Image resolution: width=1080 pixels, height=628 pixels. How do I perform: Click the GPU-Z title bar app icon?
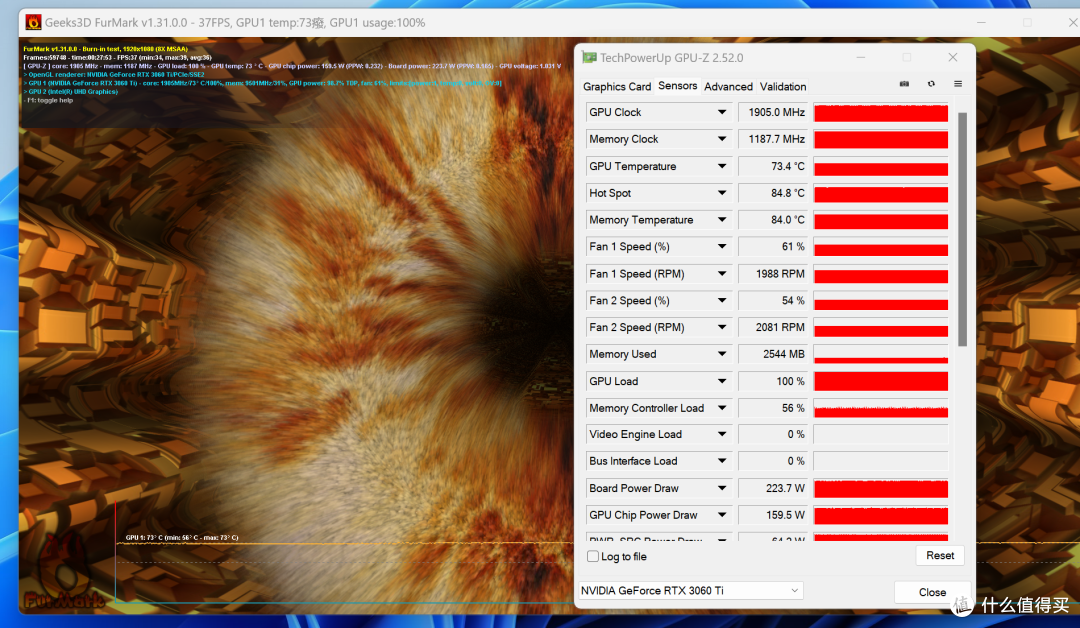click(x=589, y=57)
